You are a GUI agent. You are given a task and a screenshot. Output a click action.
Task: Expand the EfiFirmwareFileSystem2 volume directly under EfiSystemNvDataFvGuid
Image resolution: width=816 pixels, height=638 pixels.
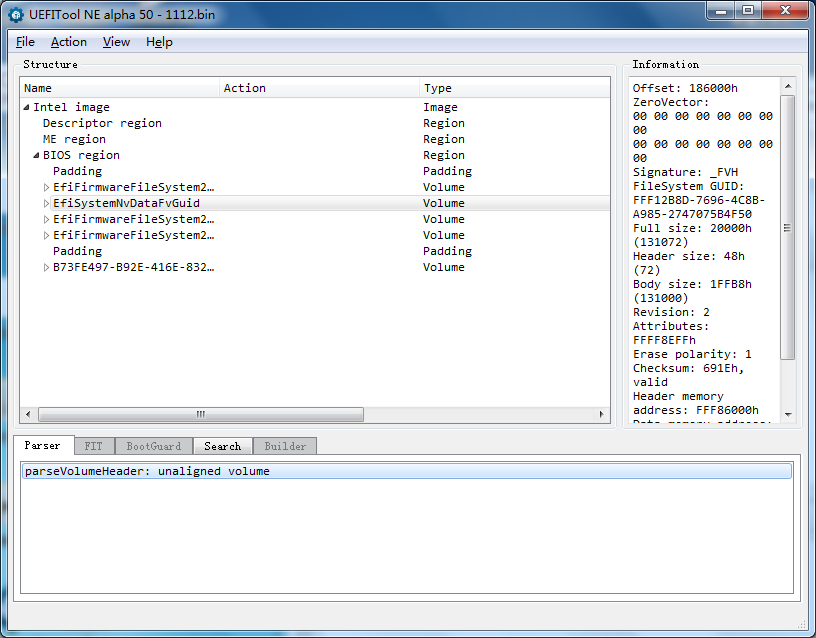[x=46, y=220]
